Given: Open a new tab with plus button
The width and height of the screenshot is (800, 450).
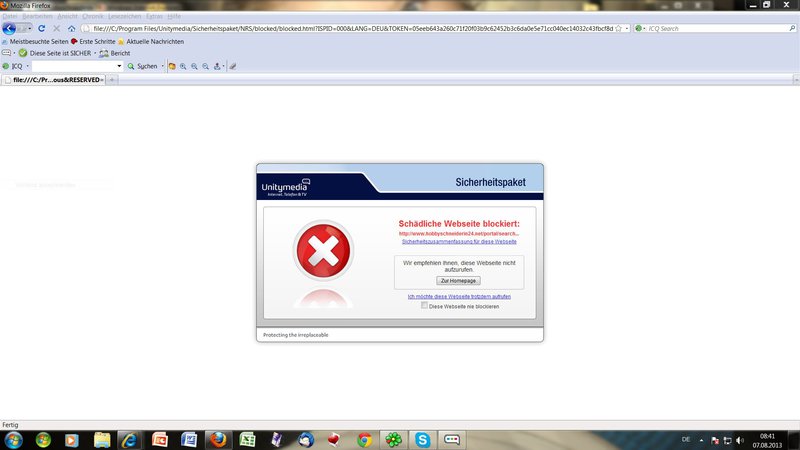Looking at the screenshot, I should pos(112,80).
